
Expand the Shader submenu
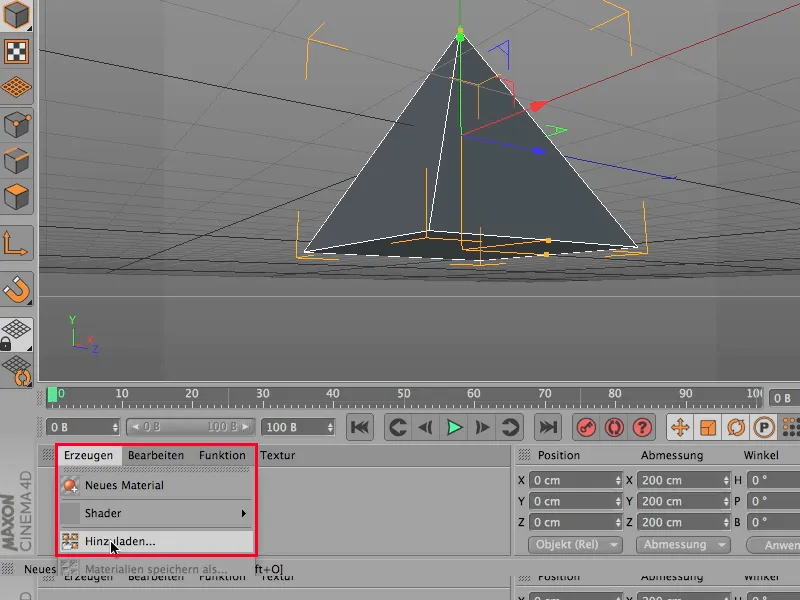tap(156, 513)
